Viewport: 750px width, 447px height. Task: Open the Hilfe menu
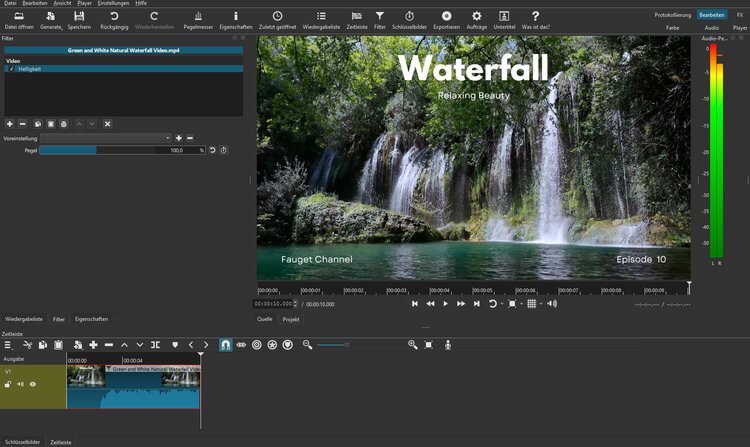point(141,3)
